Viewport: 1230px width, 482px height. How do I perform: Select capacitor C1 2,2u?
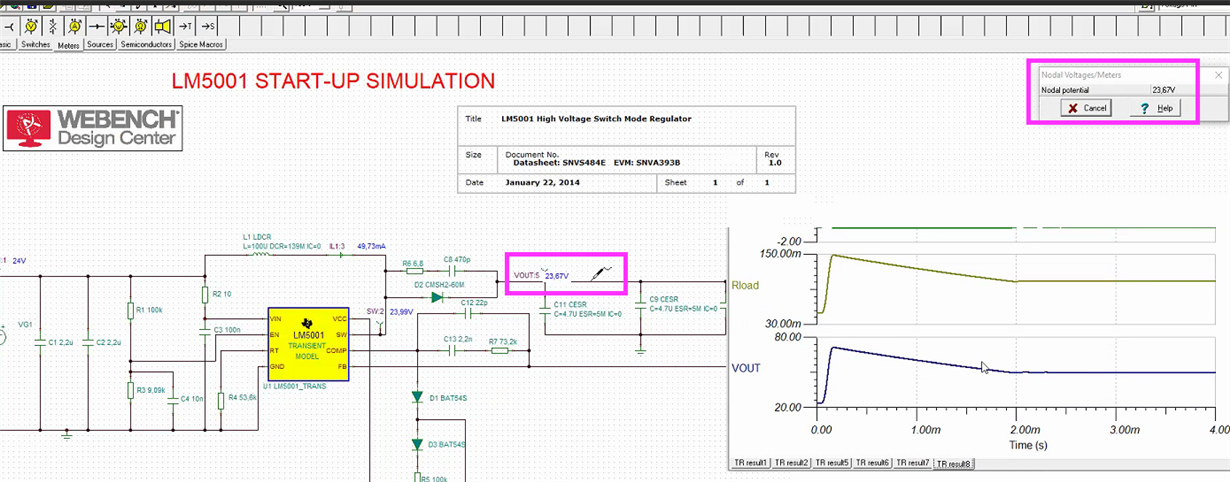coord(55,342)
